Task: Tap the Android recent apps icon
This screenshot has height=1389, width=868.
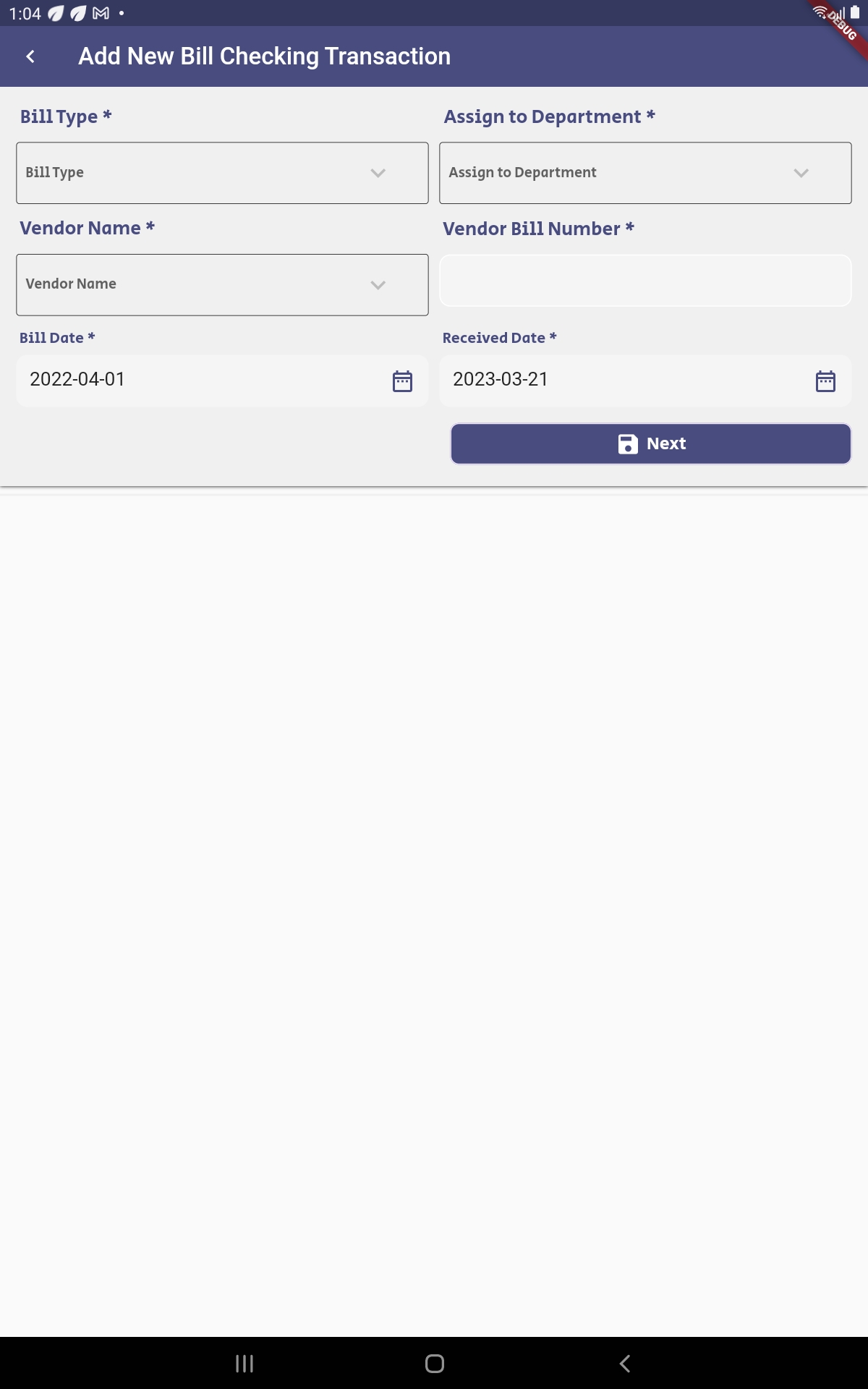Action: (x=244, y=1364)
